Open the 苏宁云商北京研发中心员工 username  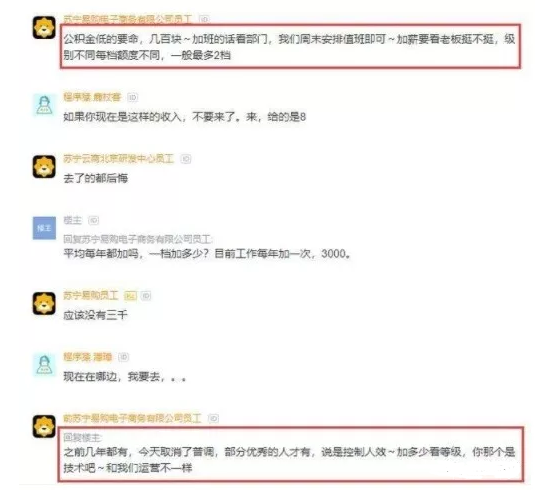118,159
